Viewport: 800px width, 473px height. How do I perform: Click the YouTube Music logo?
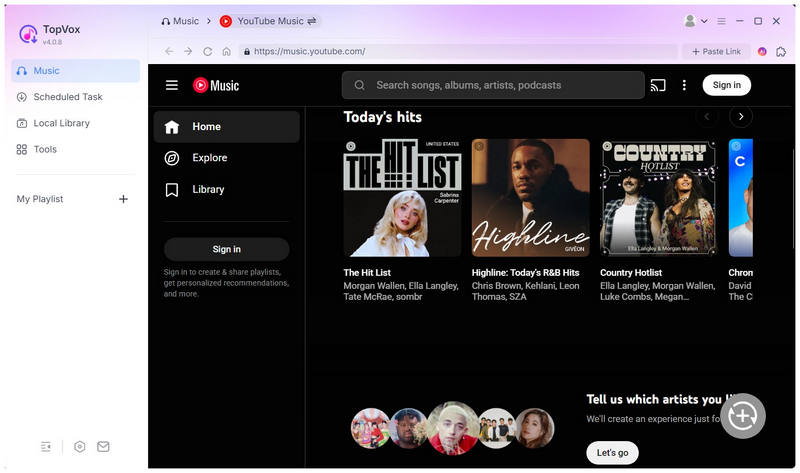point(216,85)
